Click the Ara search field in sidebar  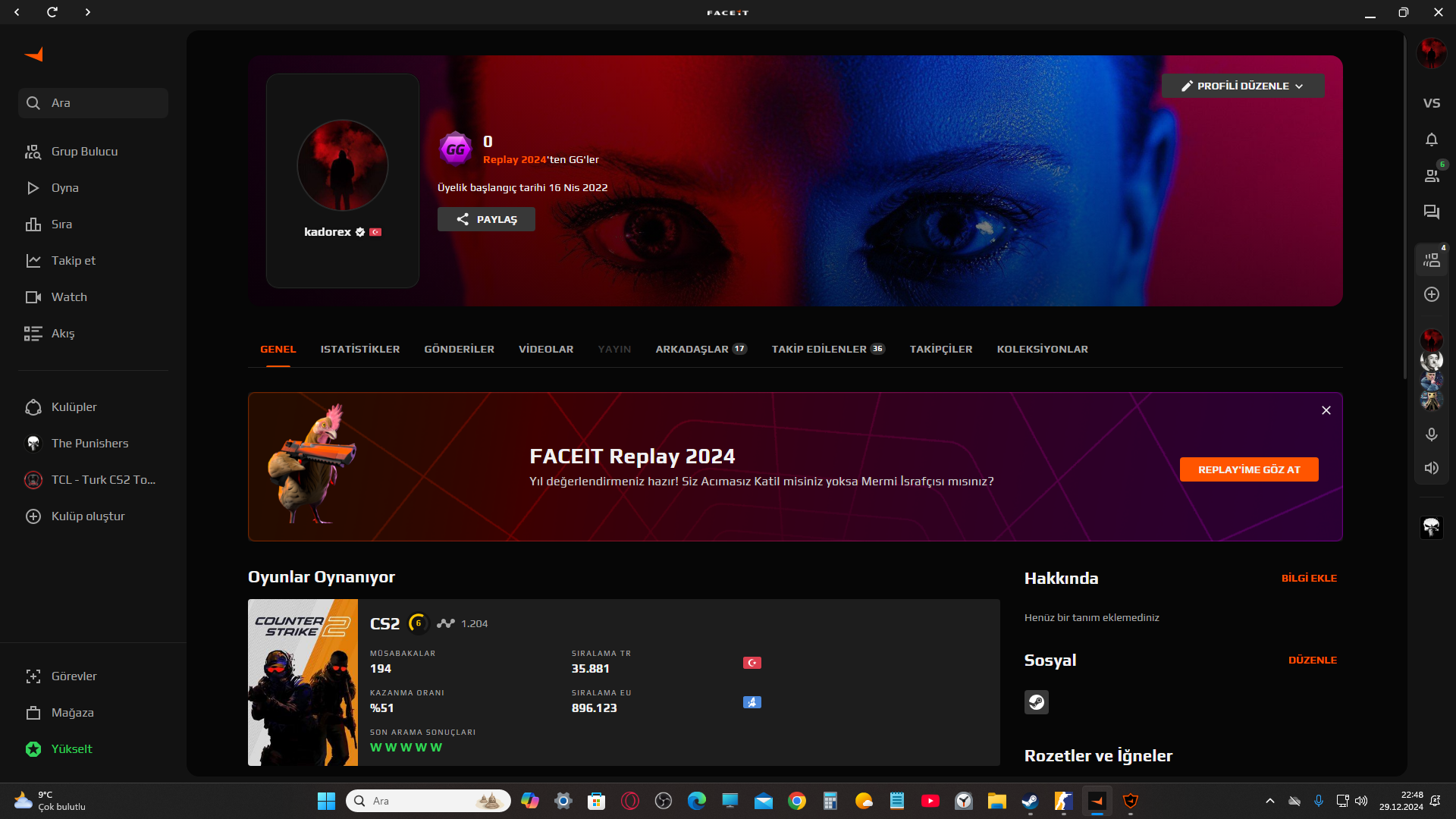[93, 103]
